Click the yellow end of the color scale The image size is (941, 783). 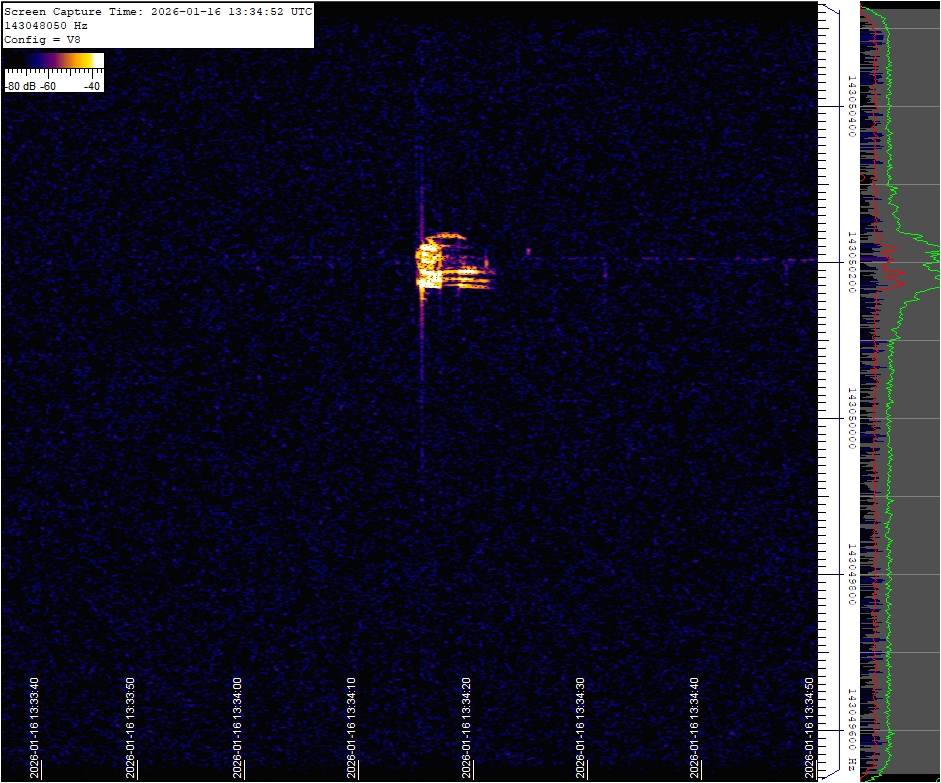pos(95,61)
